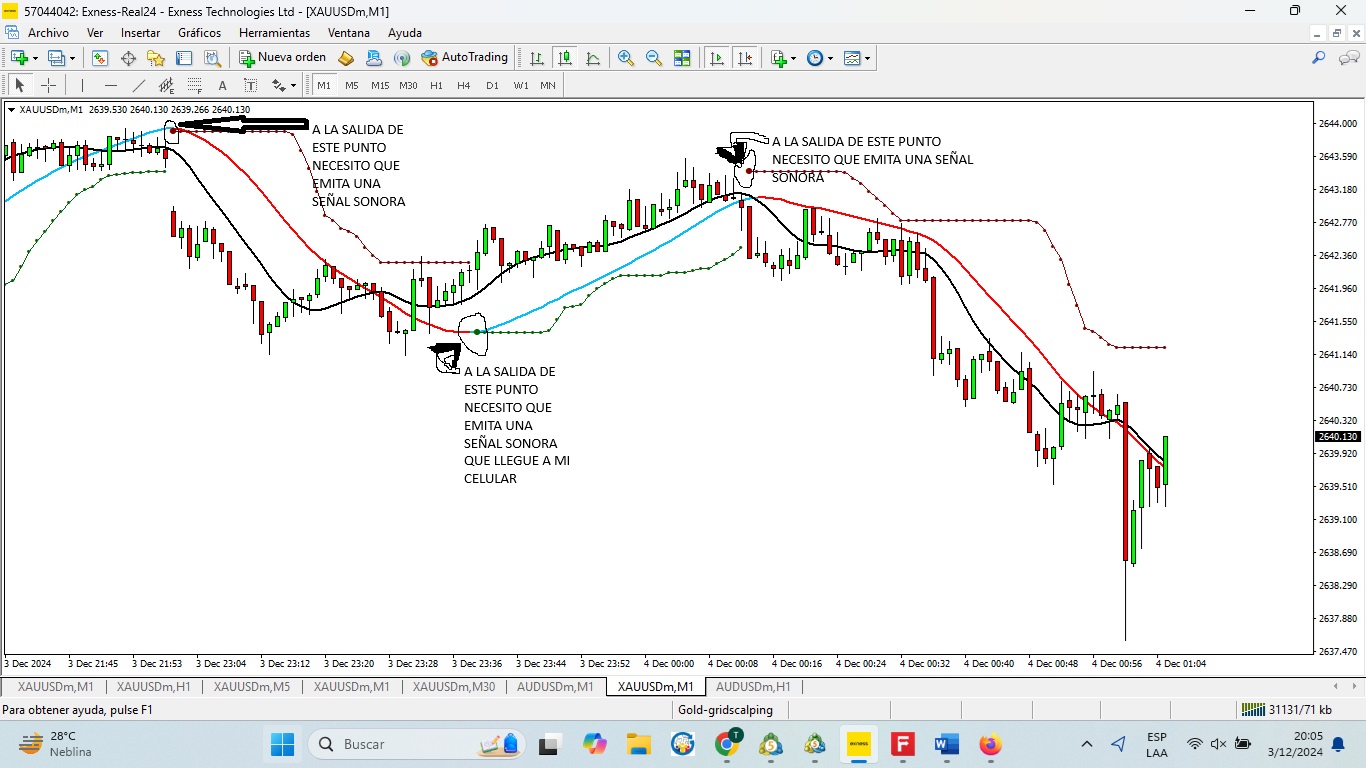Switch timeframe to M15
Screen dimensions: 1366x768
380,85
